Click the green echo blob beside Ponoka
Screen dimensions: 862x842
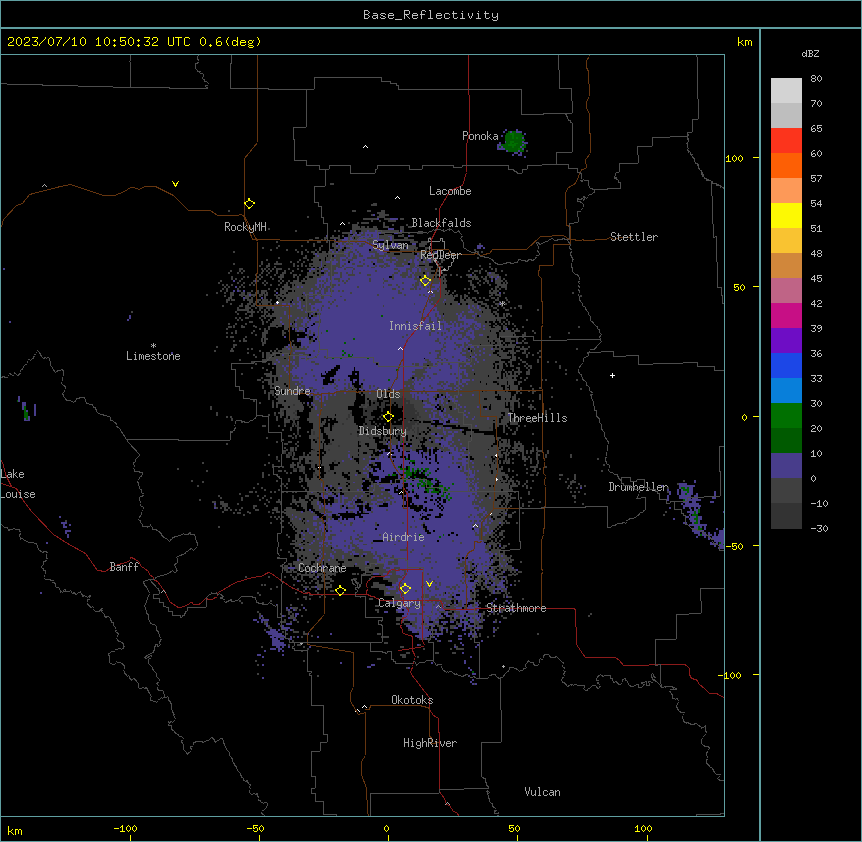514,141
